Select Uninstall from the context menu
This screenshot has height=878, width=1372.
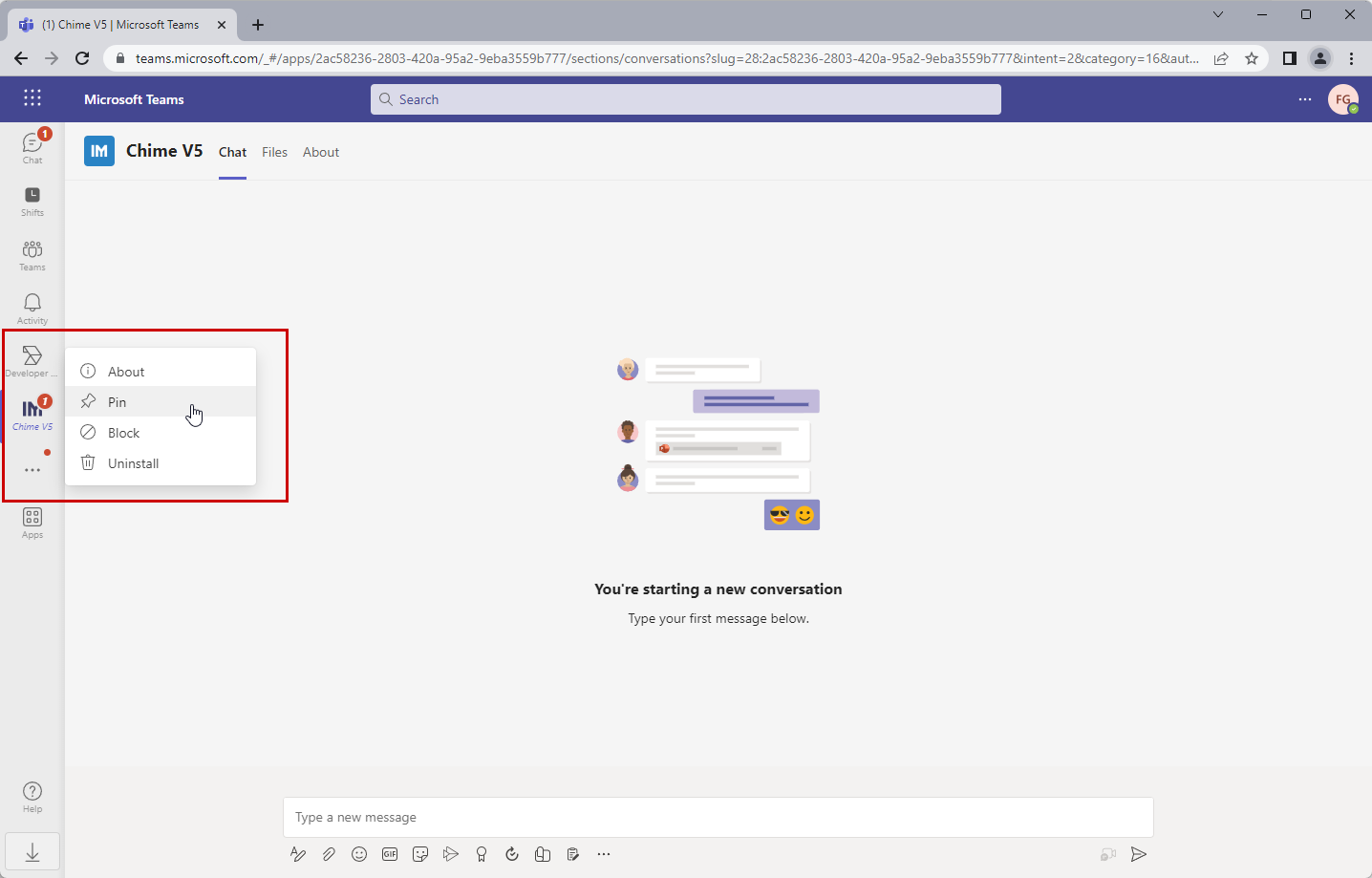[x=161, y=463]
